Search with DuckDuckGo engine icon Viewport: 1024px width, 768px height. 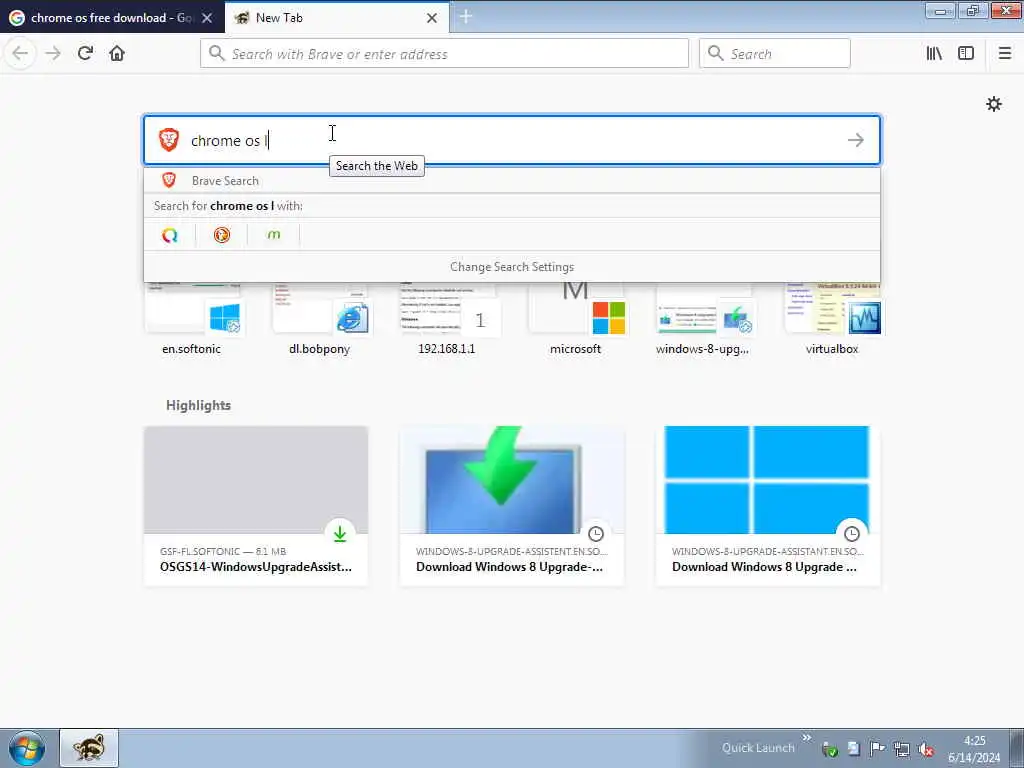pos(222,235)
